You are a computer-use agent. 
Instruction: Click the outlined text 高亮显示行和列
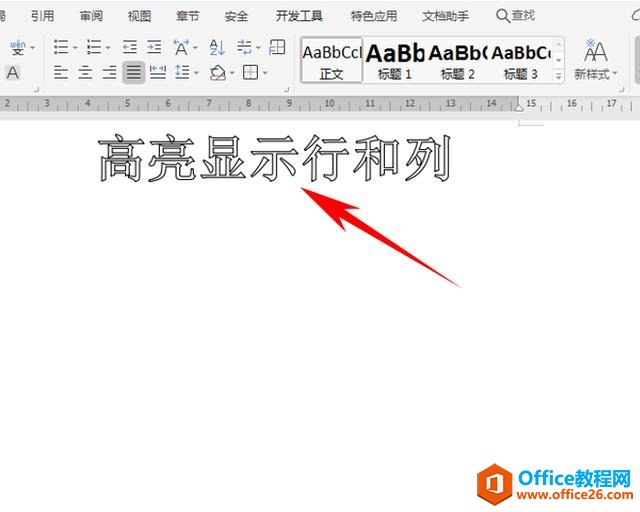[275, 158]
